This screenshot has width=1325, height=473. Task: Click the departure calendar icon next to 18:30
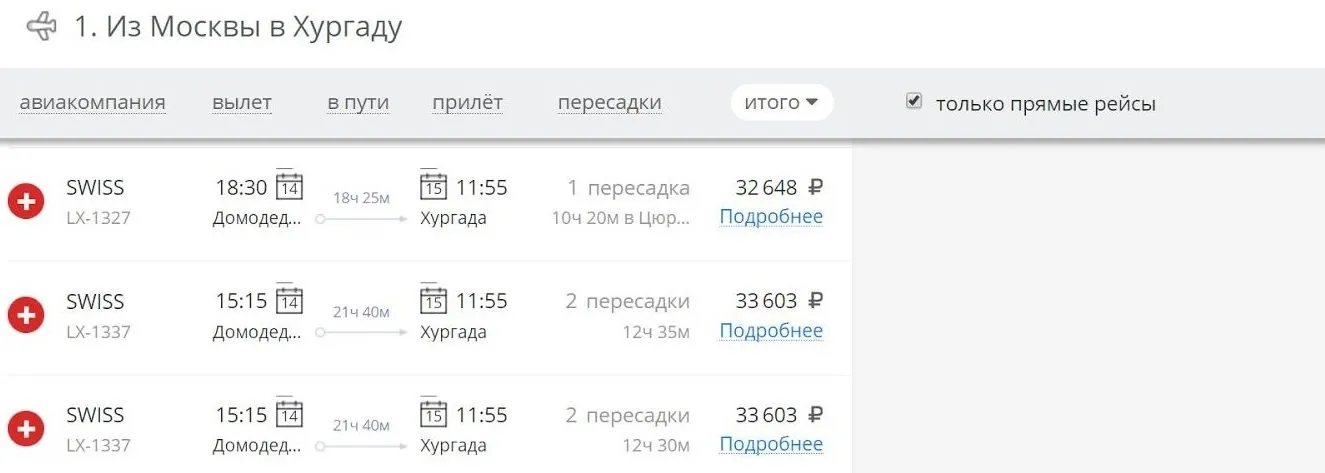(x=289, y=186)
